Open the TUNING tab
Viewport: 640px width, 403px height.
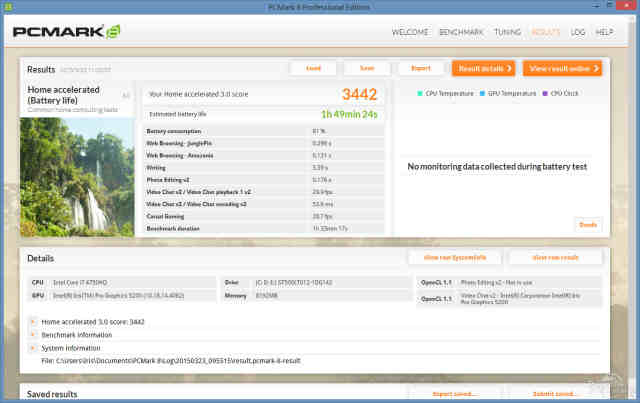click(507, 32)
